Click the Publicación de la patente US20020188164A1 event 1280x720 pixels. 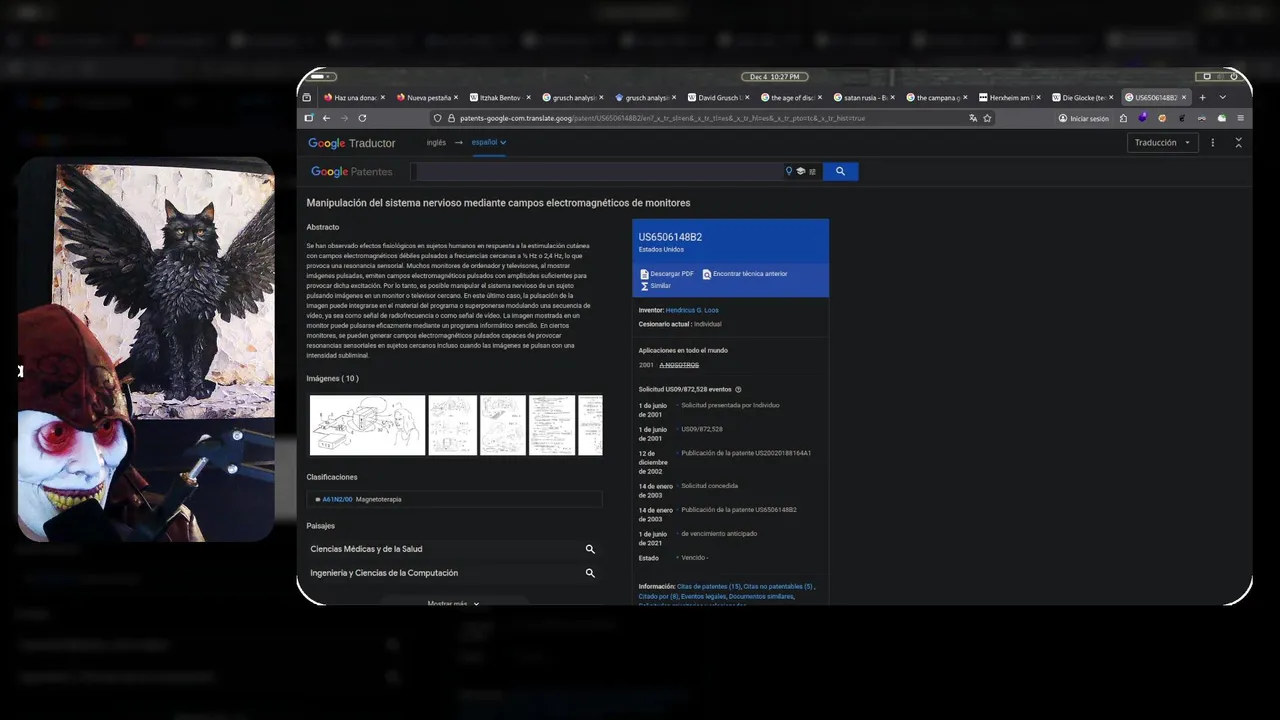[746, 453]
